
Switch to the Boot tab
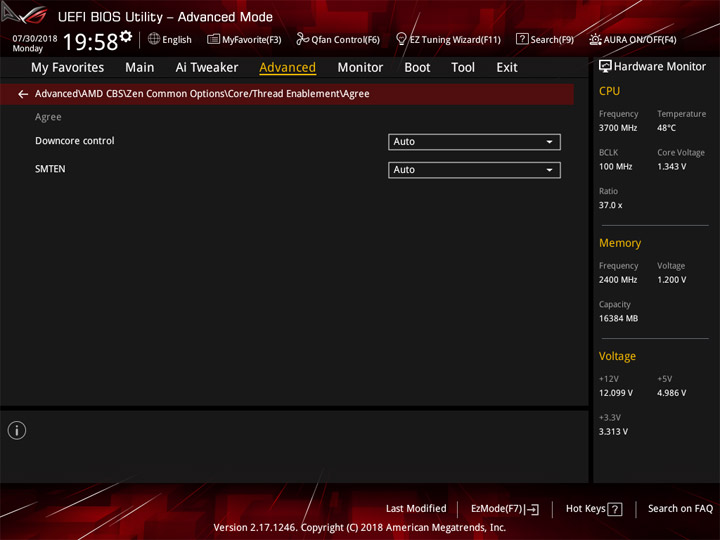point(417,68)
